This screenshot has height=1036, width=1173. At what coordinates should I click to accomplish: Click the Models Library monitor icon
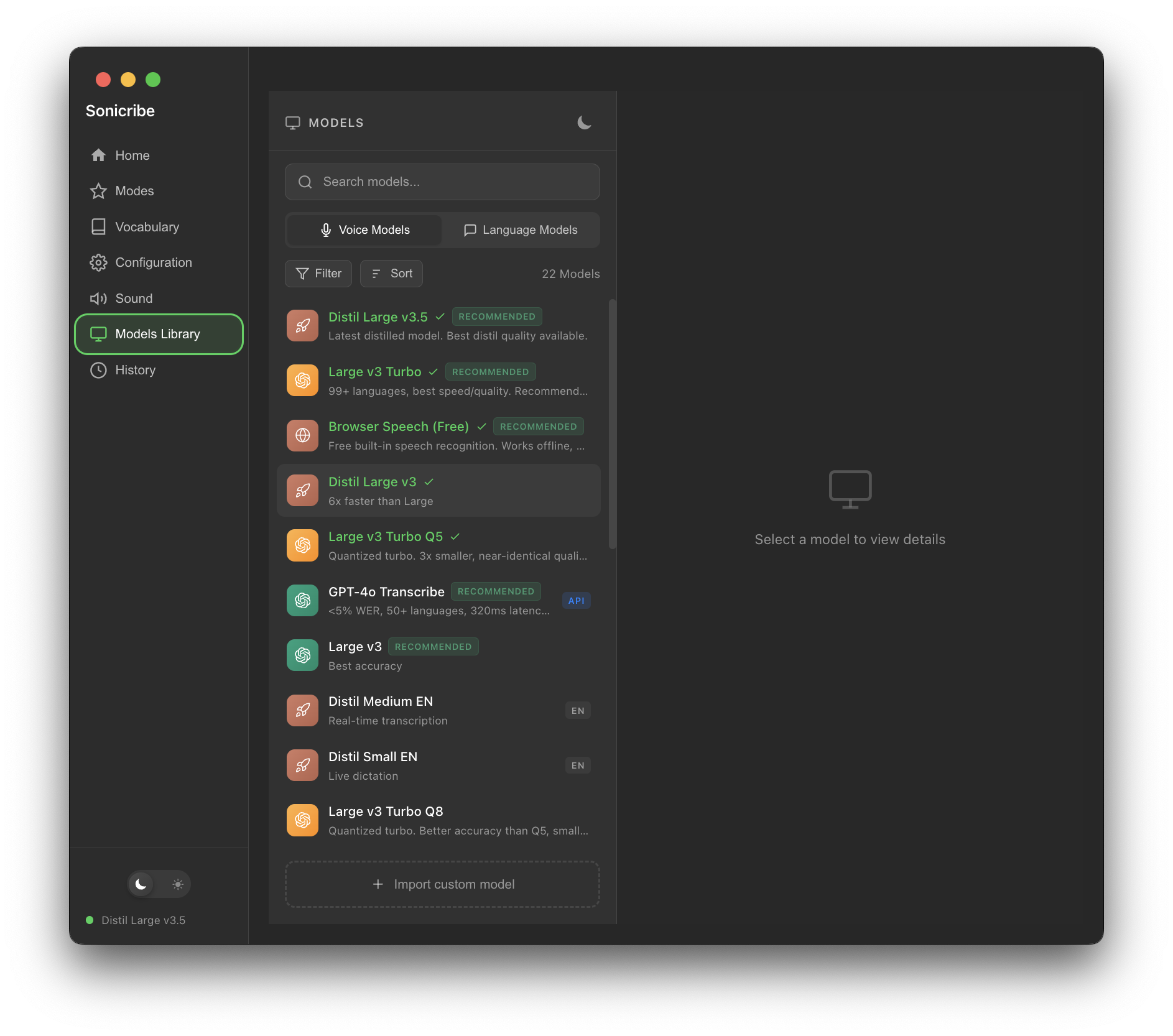click(98, 334)
